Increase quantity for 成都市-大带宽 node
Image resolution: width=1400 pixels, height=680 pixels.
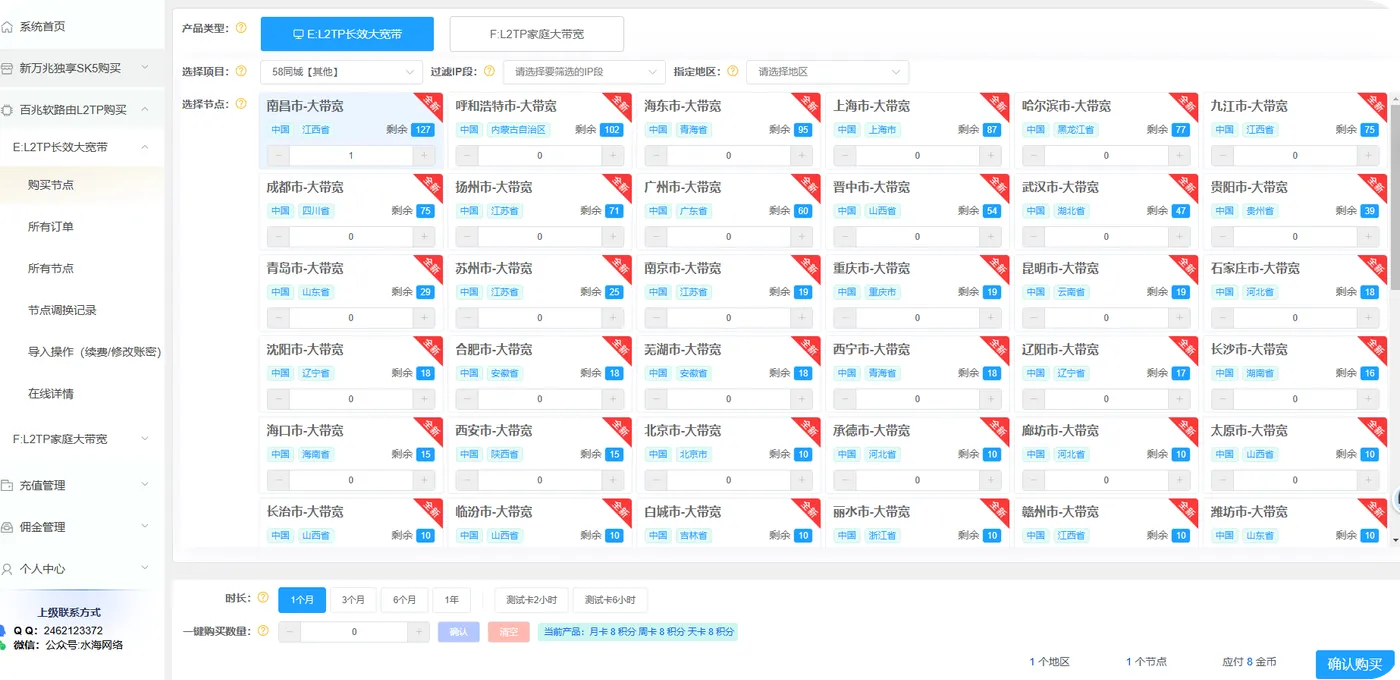point(424,237)
